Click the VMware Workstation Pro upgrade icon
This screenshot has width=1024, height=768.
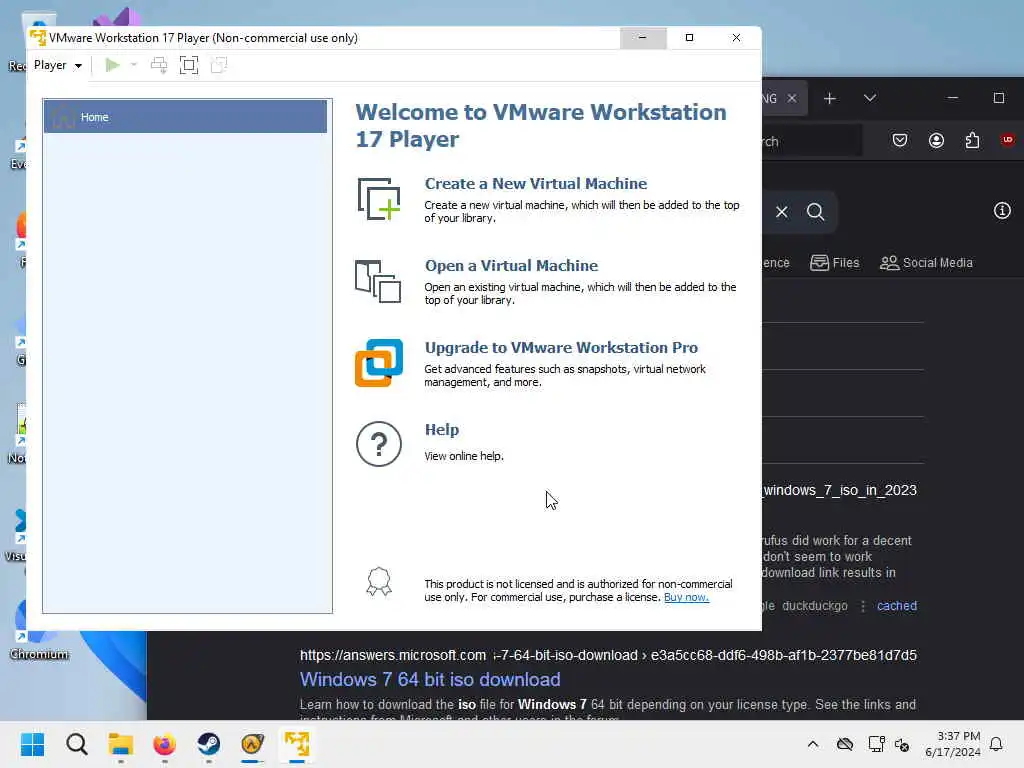click(379, 363)
